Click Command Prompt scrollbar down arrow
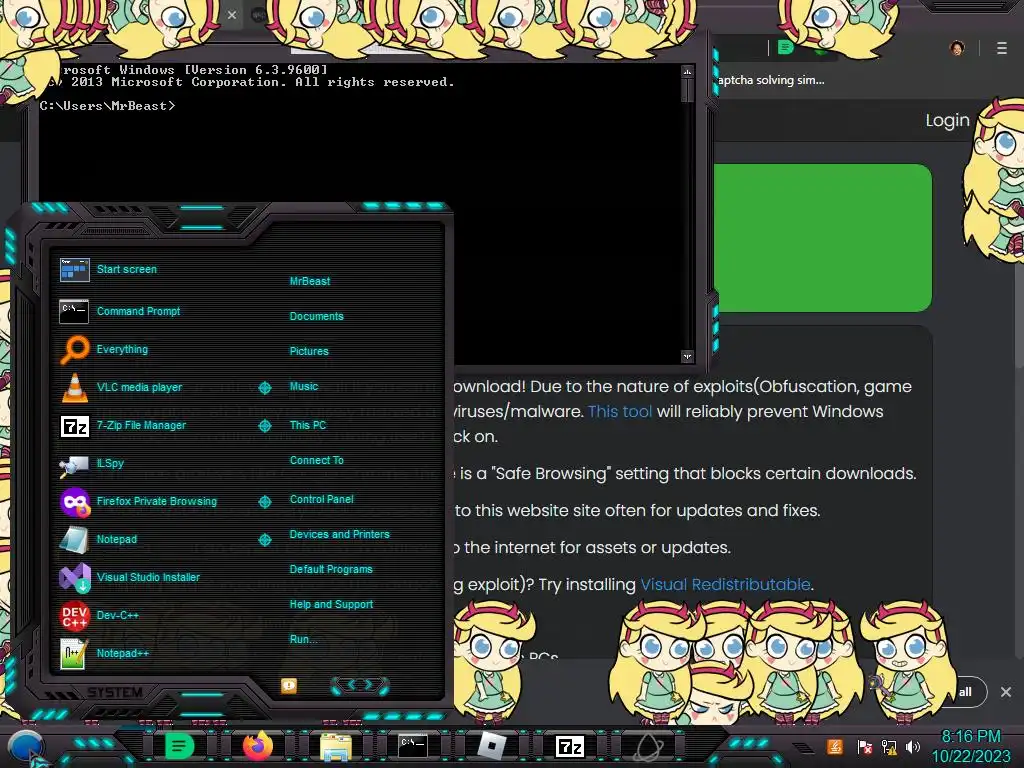The height and width of the screenshot is (768, 1024). 687,357
